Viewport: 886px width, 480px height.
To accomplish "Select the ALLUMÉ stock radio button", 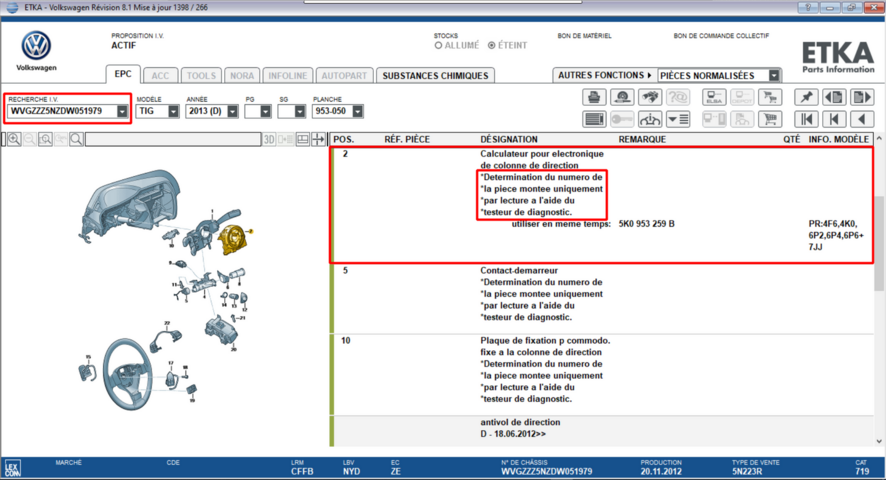I will 438,45.
